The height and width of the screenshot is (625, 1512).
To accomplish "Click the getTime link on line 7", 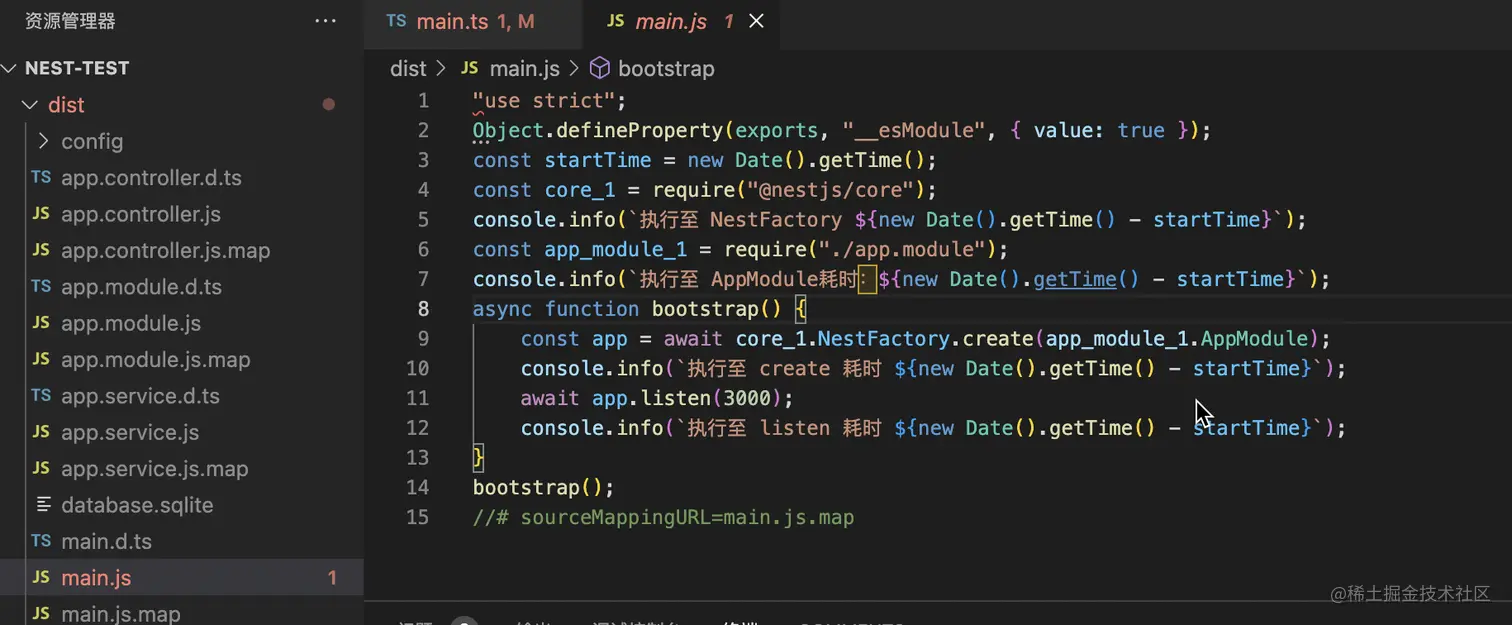I will coord(1075,279).
